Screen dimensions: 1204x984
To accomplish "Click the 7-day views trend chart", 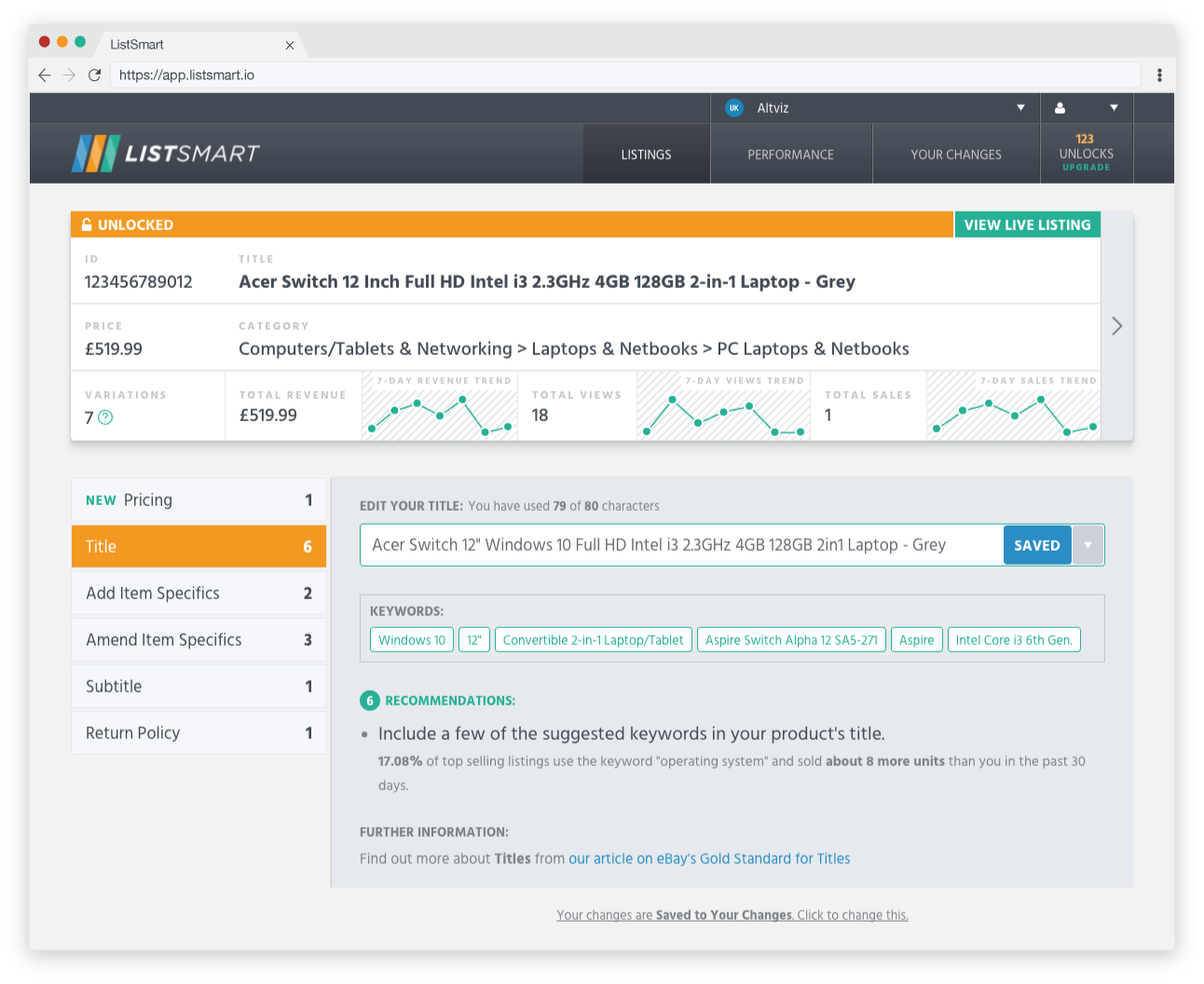I will [723, 406].
